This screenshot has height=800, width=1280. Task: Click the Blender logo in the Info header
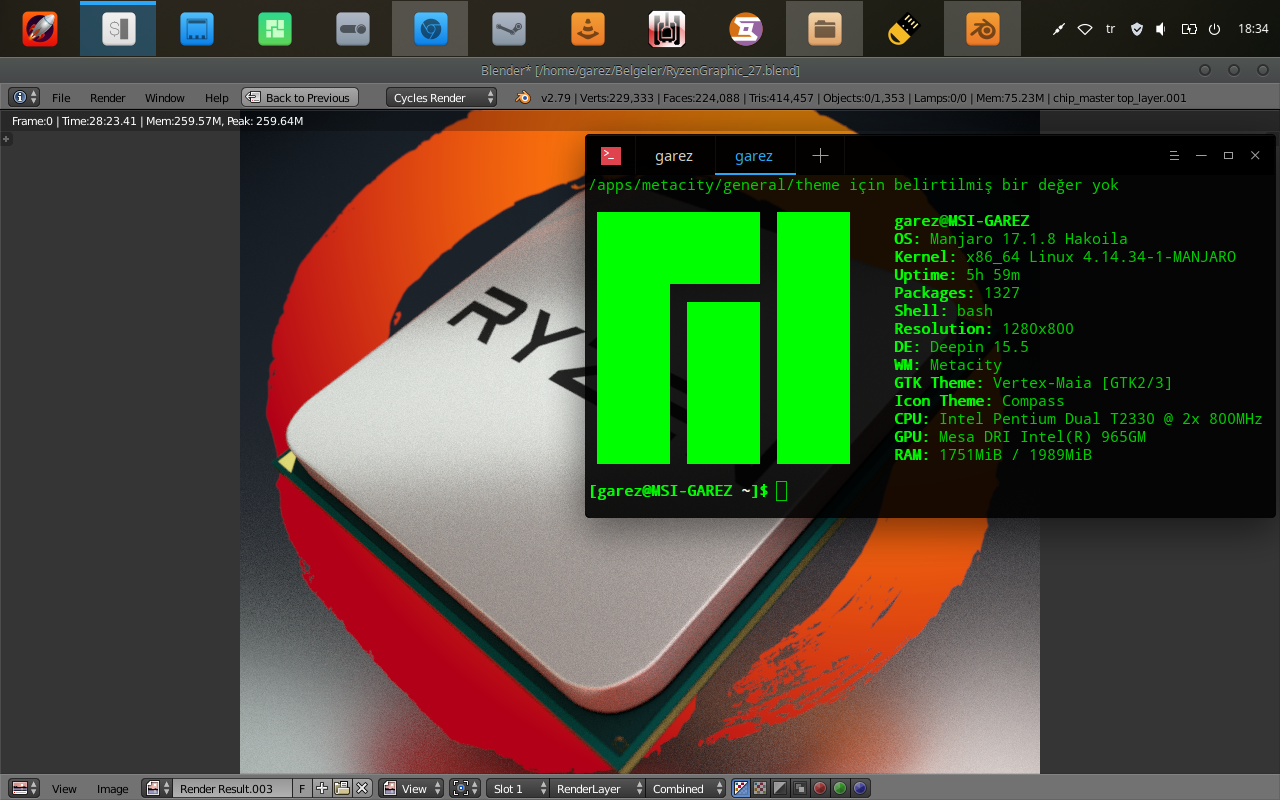522,97
